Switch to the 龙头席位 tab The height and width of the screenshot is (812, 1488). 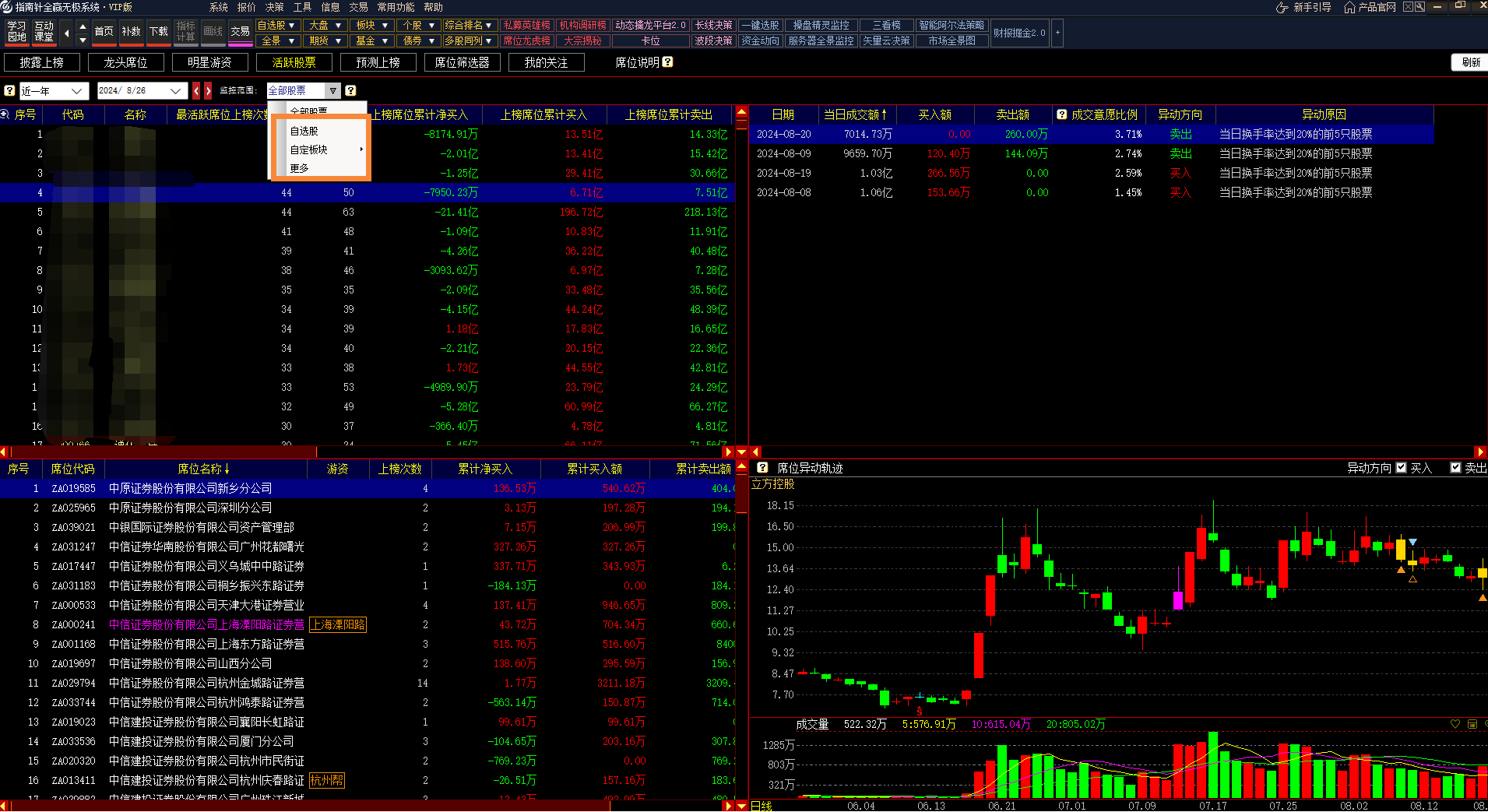(125, 62)
